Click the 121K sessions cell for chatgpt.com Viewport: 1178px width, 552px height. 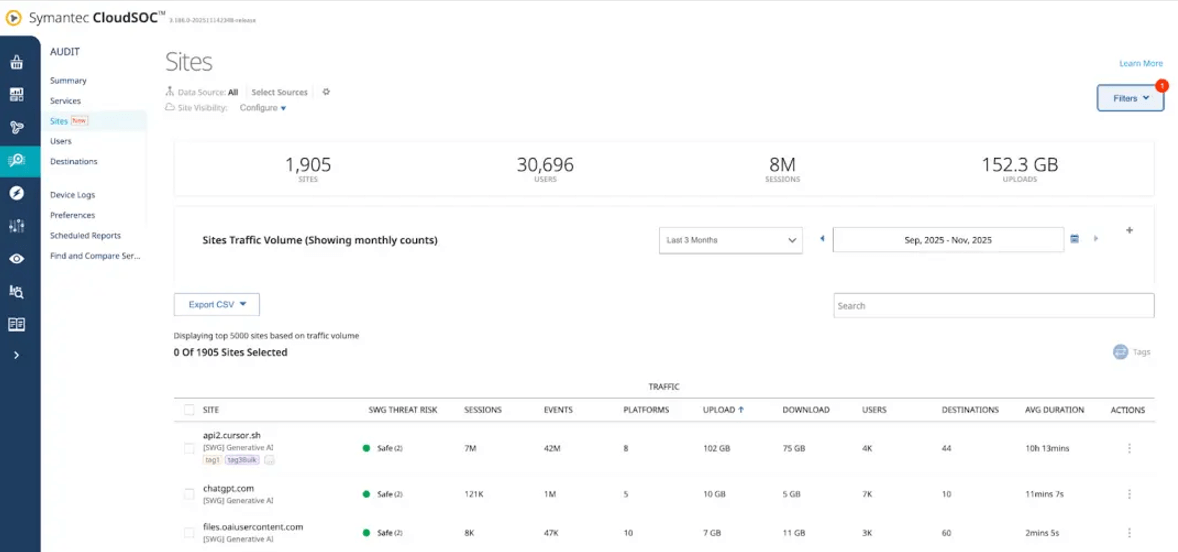coord(475,494)
